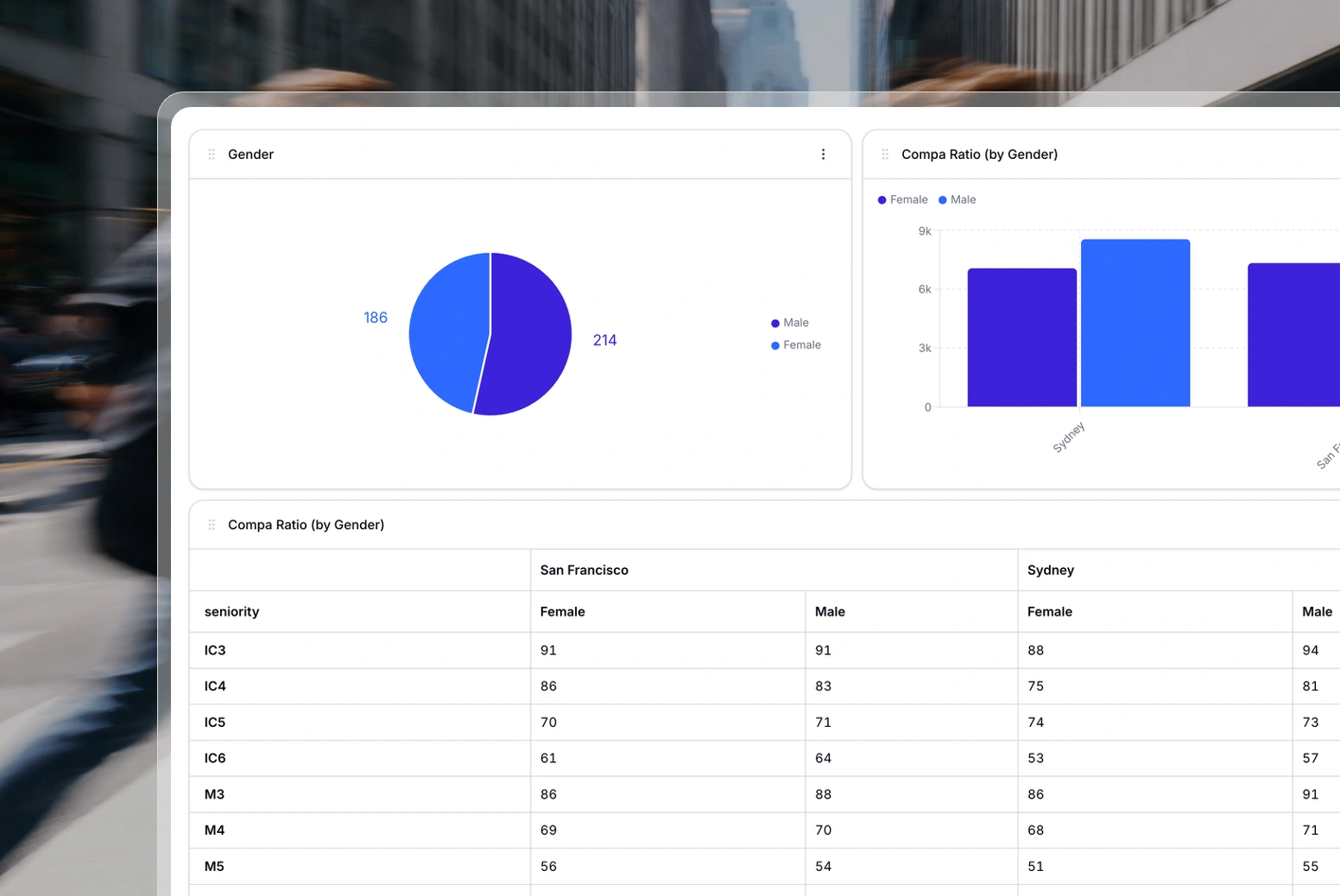Click San Francisco's Male column header

tap(829, 612)
